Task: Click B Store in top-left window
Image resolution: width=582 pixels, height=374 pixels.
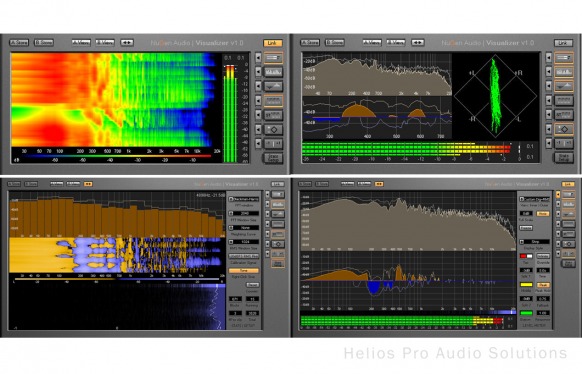Action: (x=43, y=43)
